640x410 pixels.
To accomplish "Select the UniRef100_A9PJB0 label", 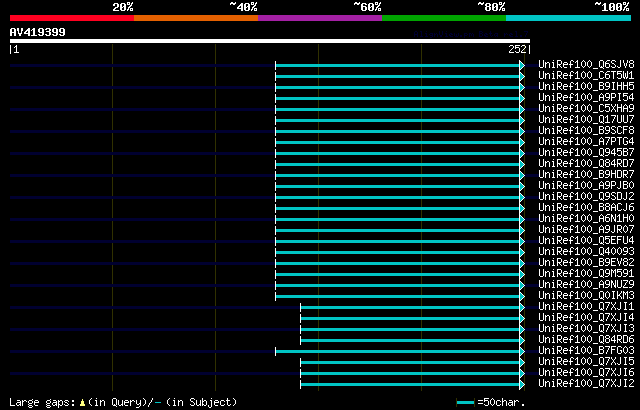I will [586, 186].
